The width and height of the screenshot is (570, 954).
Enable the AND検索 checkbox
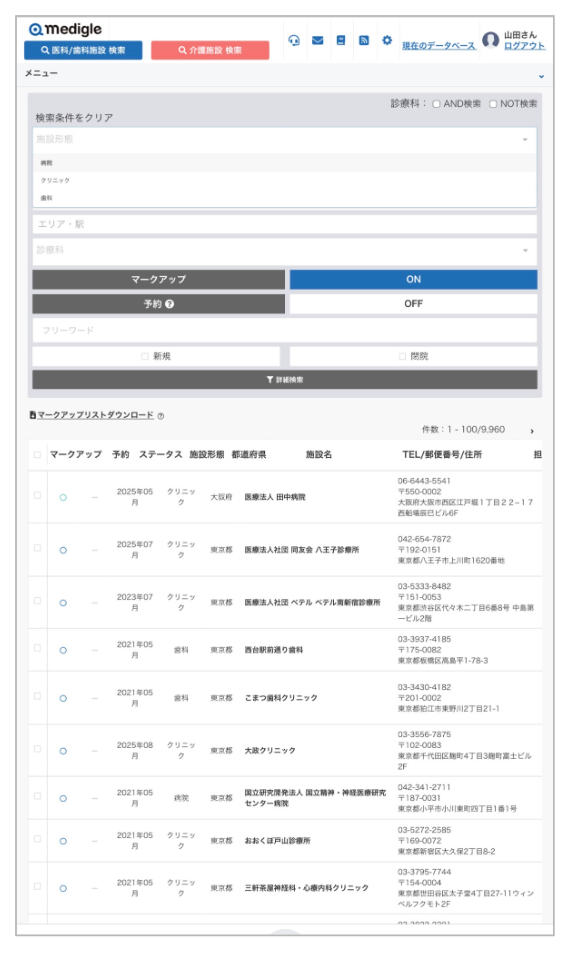pos(436,104)
